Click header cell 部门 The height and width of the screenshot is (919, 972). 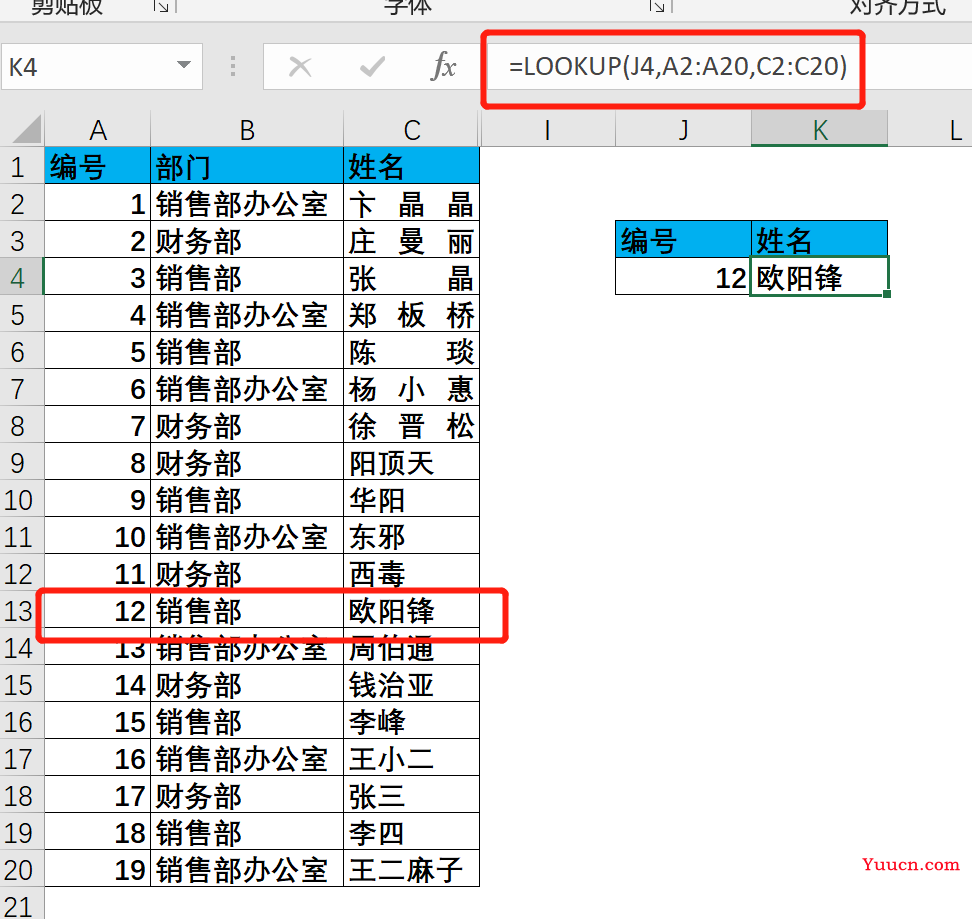247,166
